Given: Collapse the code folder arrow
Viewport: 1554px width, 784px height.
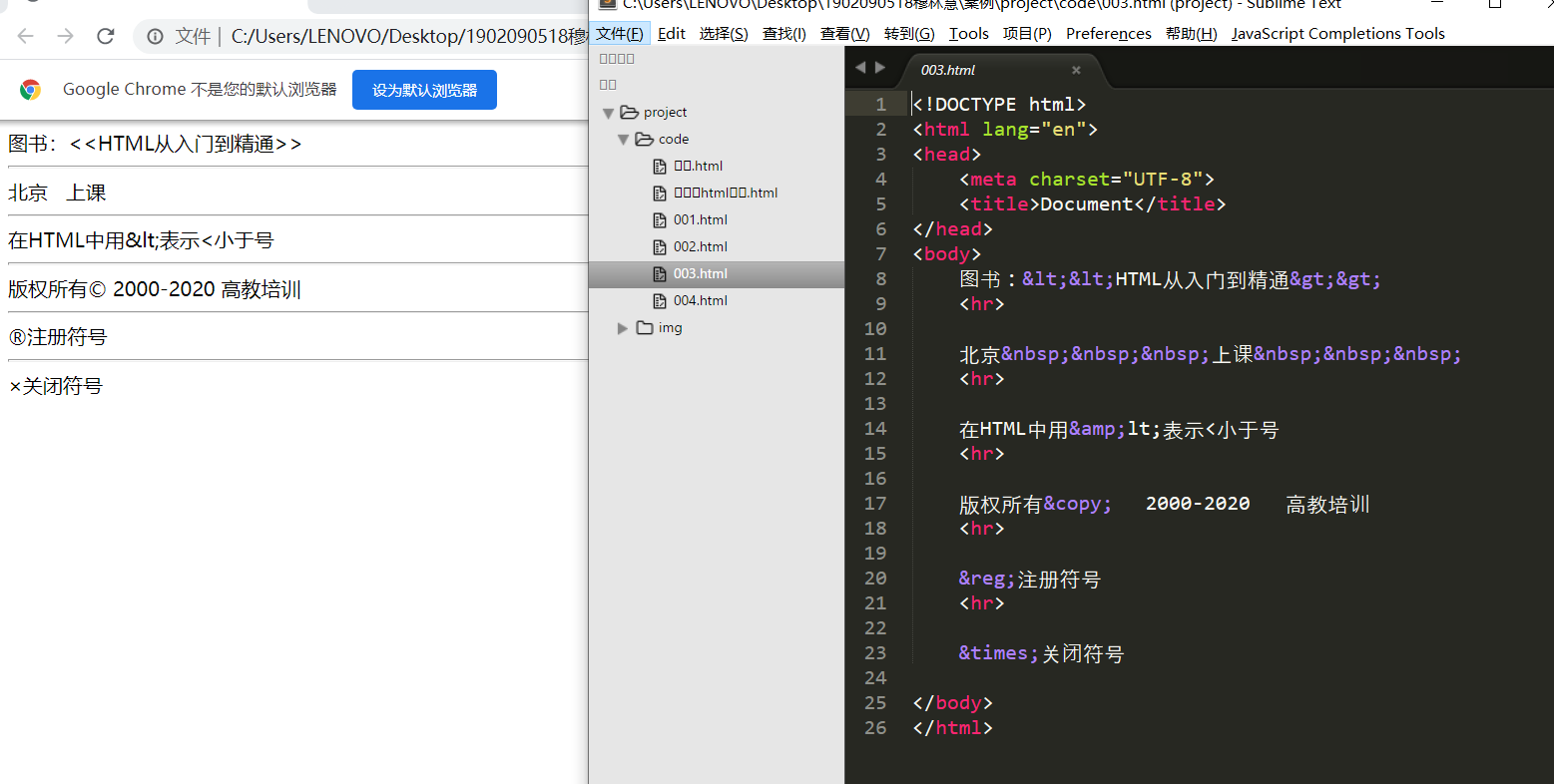Looking at the screenshot, I should (623, 140).
